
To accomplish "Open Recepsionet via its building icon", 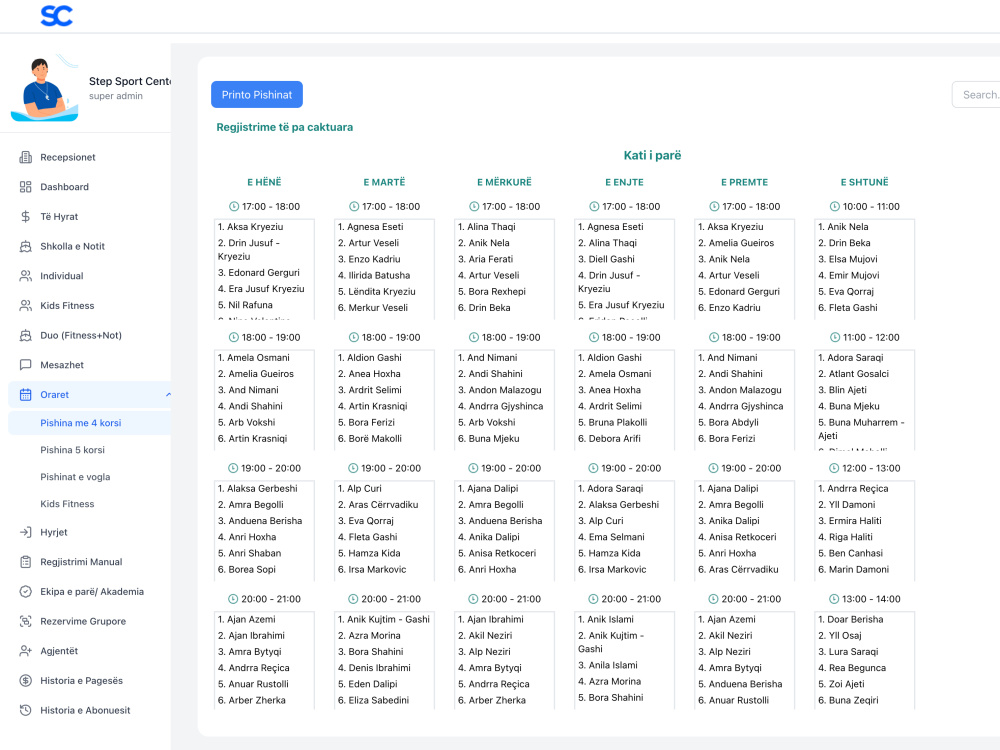I will click(x=26, y=157).
